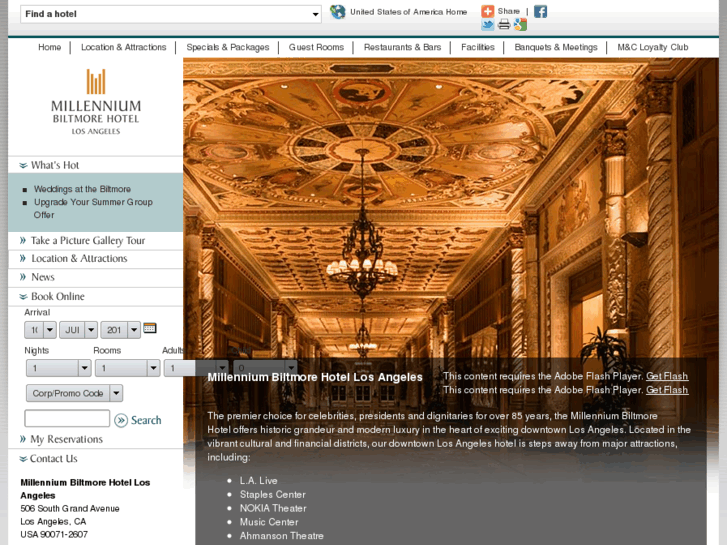This screenshot has height=545, width=727.
Task: Click the Millennium Biltmore Hotel logo
Action: coord(96,102)
